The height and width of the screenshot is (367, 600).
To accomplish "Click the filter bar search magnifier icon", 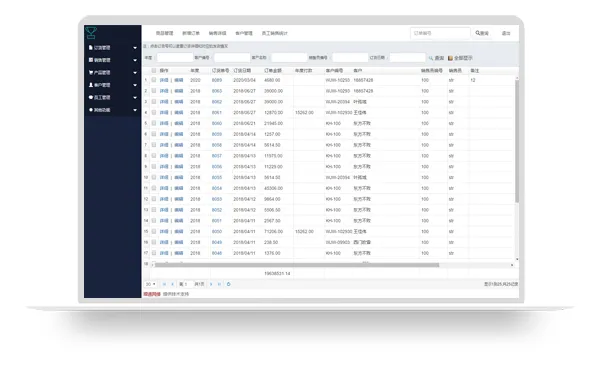I will [x=431, y=58].
